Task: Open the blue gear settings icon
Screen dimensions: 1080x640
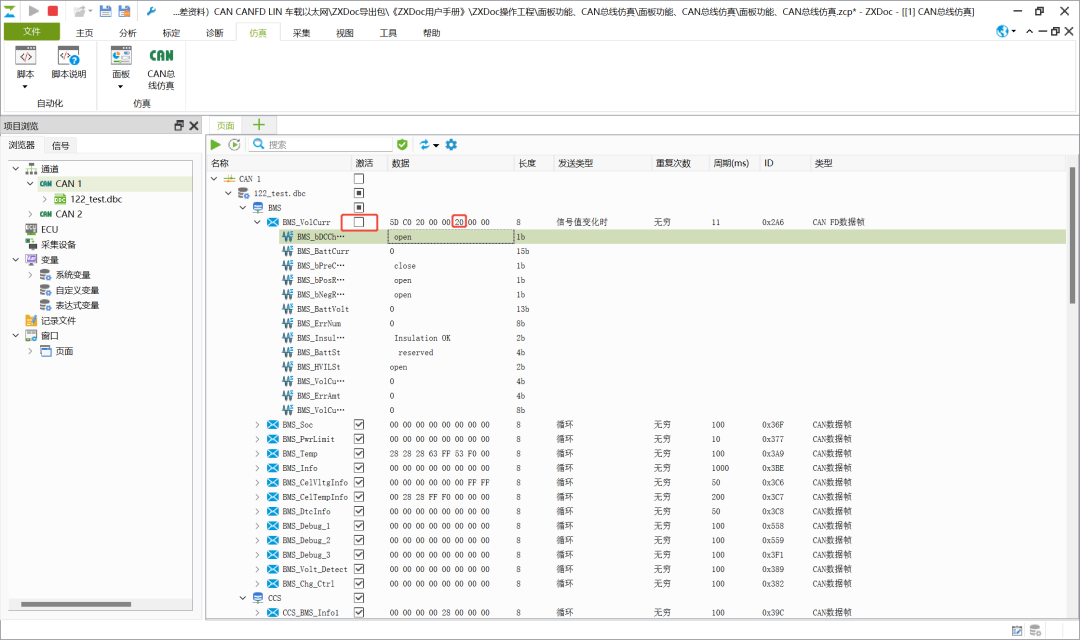Action: click(x=451, y=145)
